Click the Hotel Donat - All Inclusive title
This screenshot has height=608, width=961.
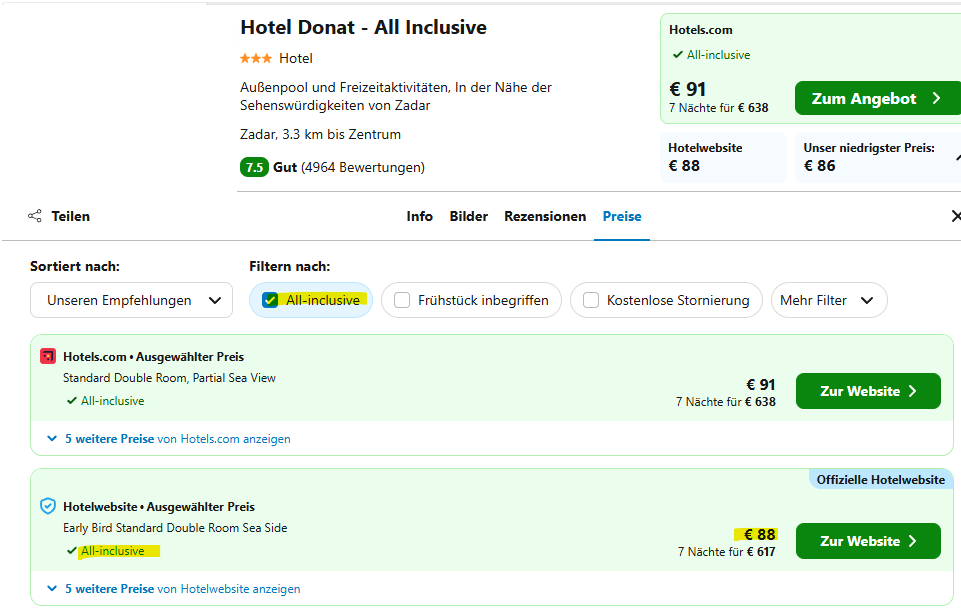(x=363, y=28)
